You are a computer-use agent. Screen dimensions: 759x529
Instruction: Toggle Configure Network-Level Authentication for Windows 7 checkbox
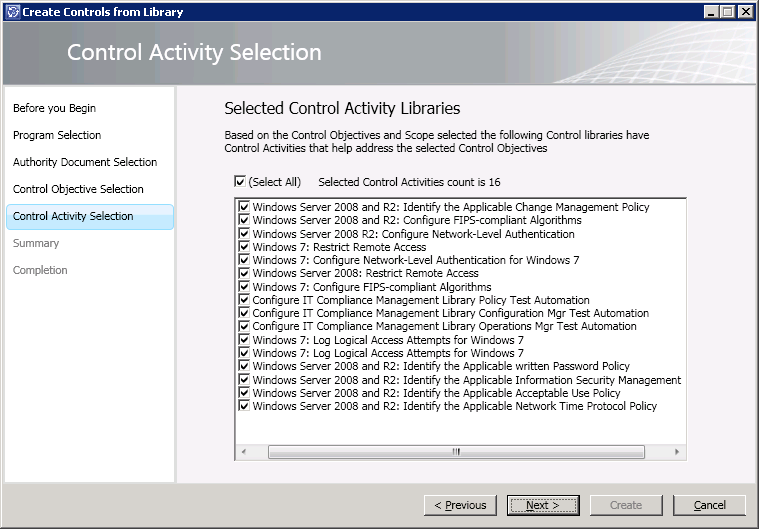[244, 260]
